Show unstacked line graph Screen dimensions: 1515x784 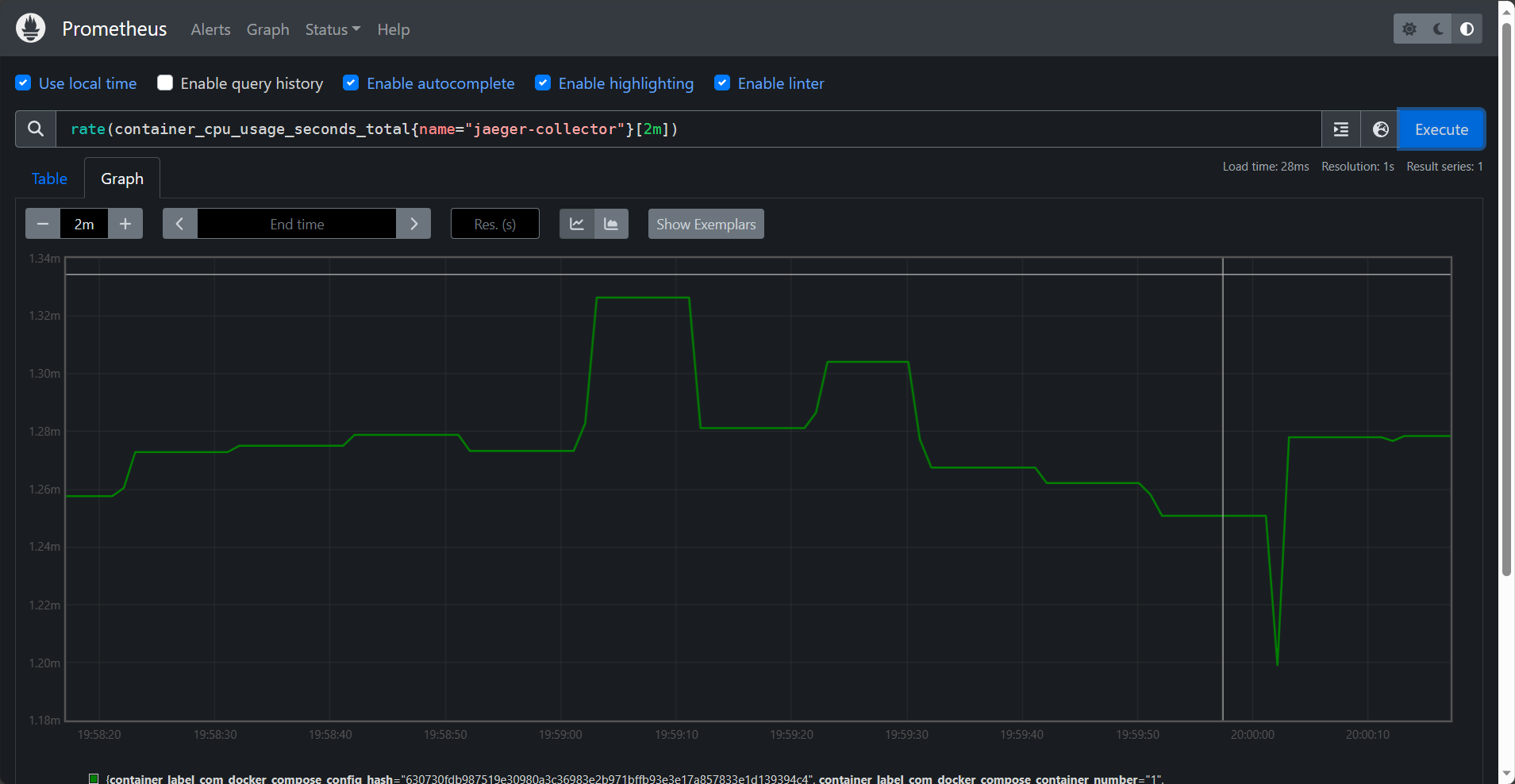coord(577,224)
